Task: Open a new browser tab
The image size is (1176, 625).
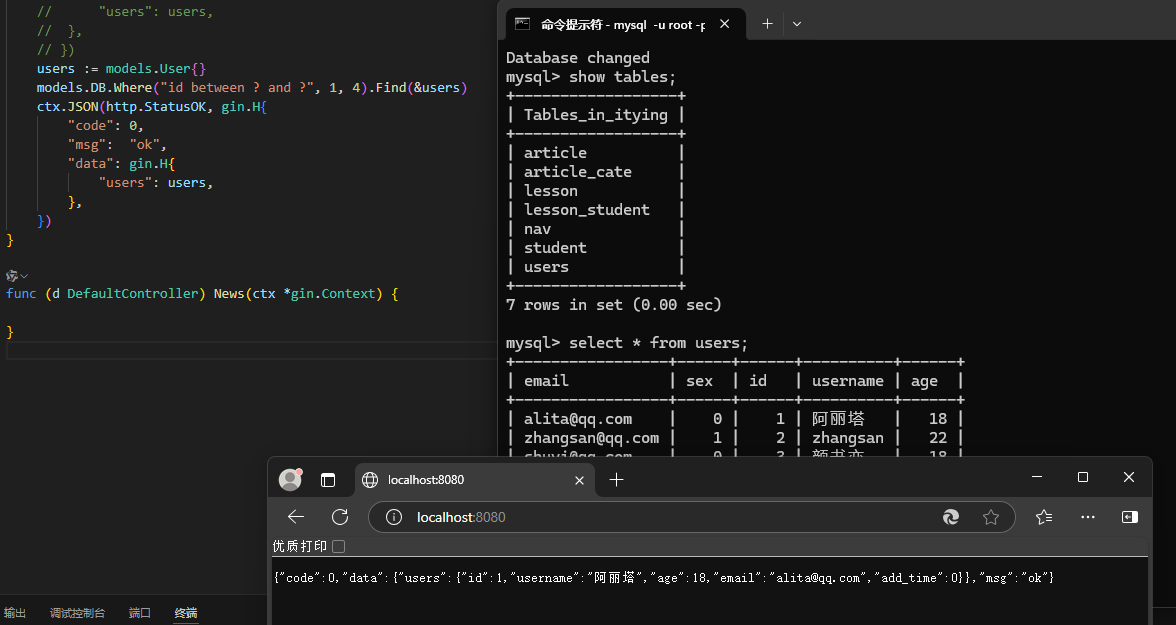Action: 616,479
